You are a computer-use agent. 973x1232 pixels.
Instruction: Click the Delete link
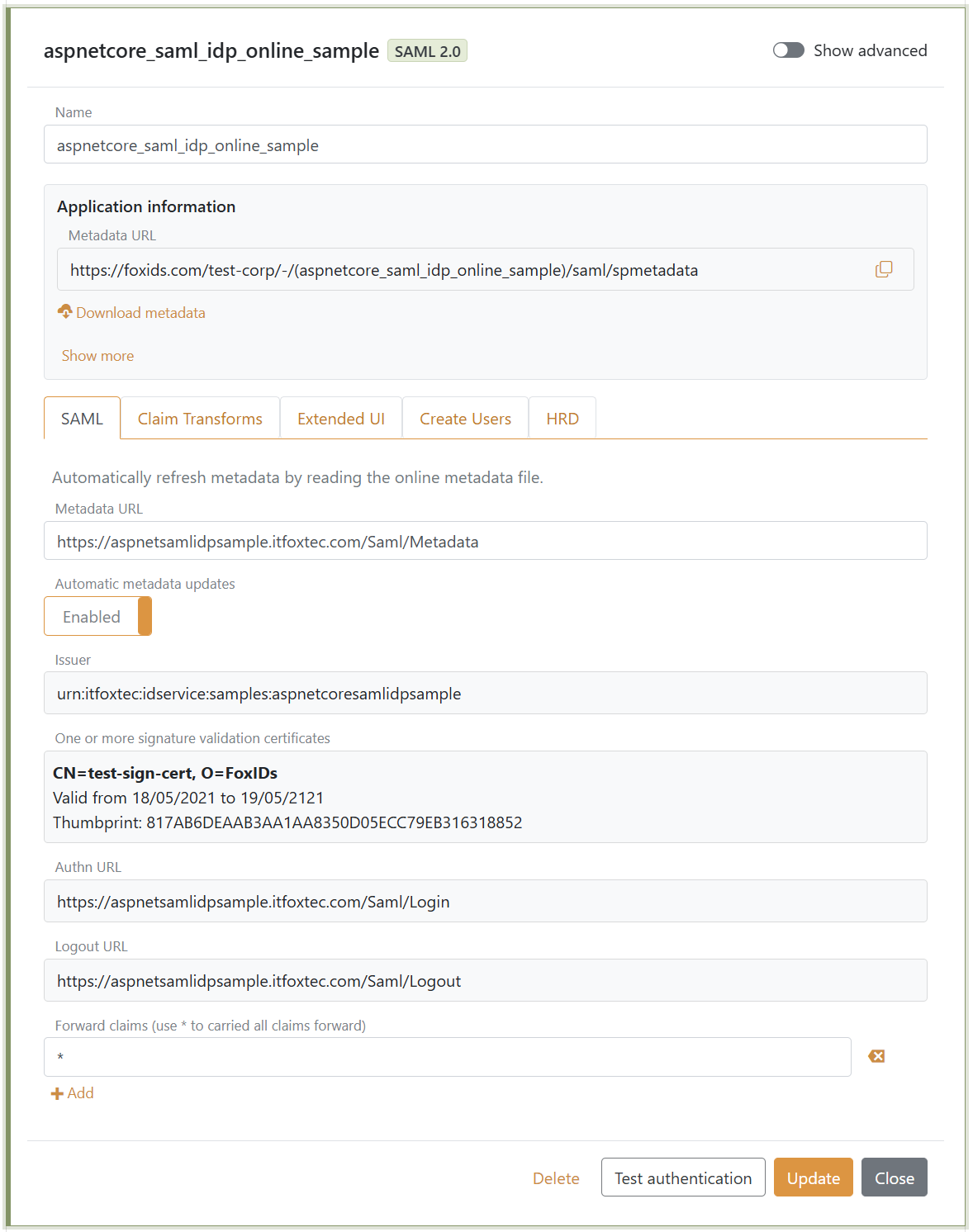coord(556,1178)
